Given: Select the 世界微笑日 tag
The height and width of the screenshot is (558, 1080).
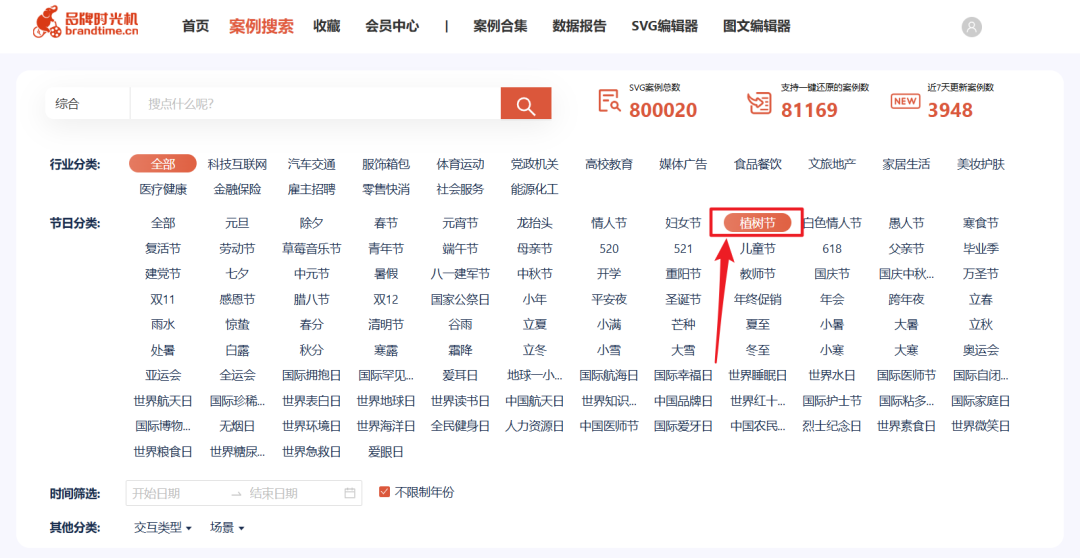Looking at the screenshot, I should coord(981,426).
